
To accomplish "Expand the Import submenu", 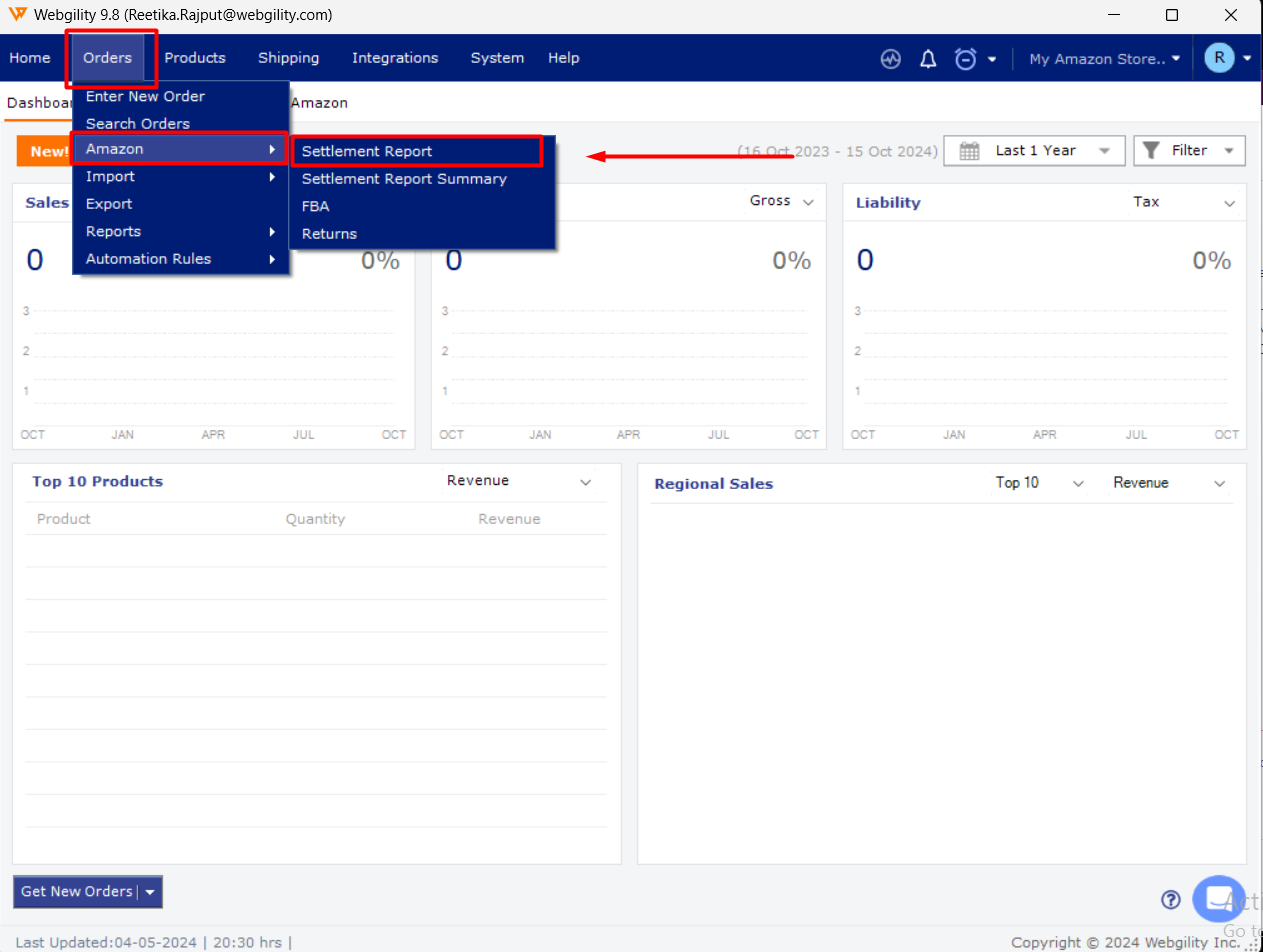I will pyautogui.click(x=181, y=176).
